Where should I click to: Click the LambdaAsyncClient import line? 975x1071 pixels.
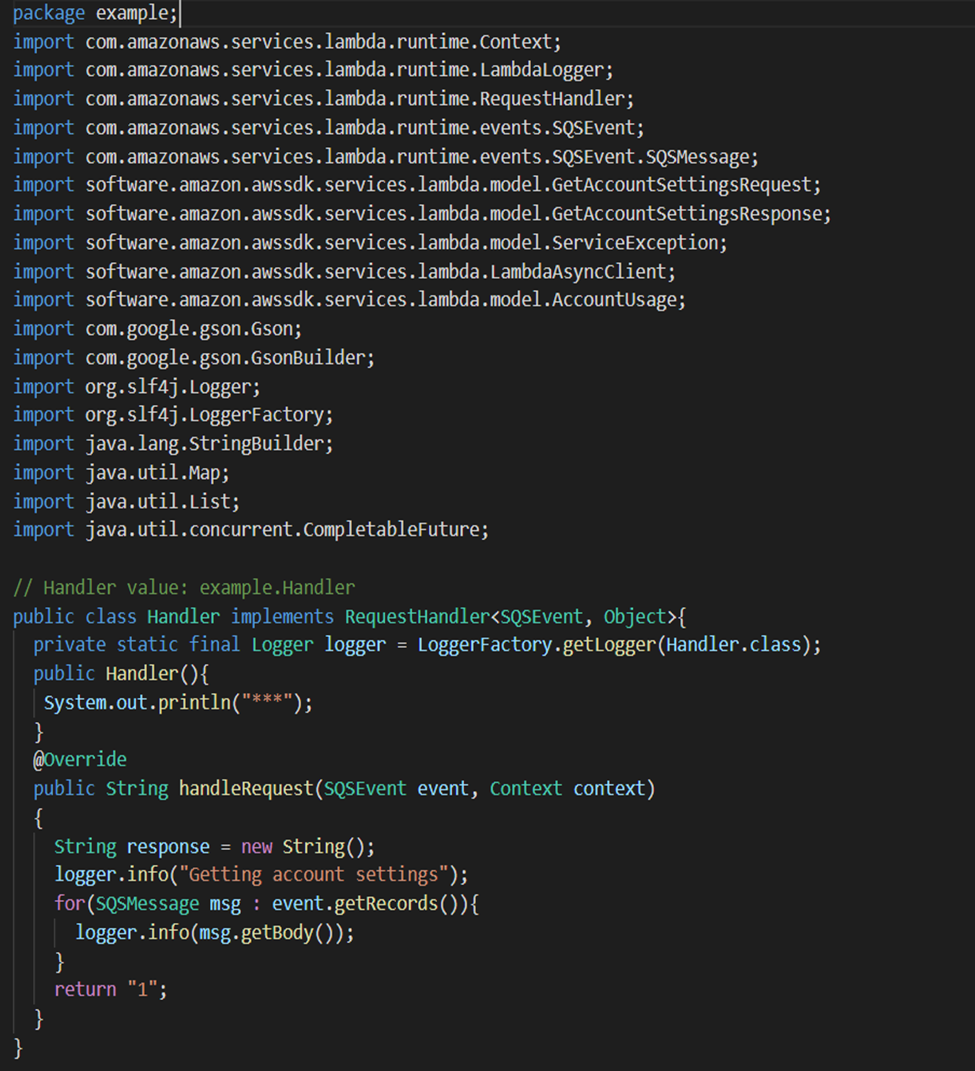(344, 272)
